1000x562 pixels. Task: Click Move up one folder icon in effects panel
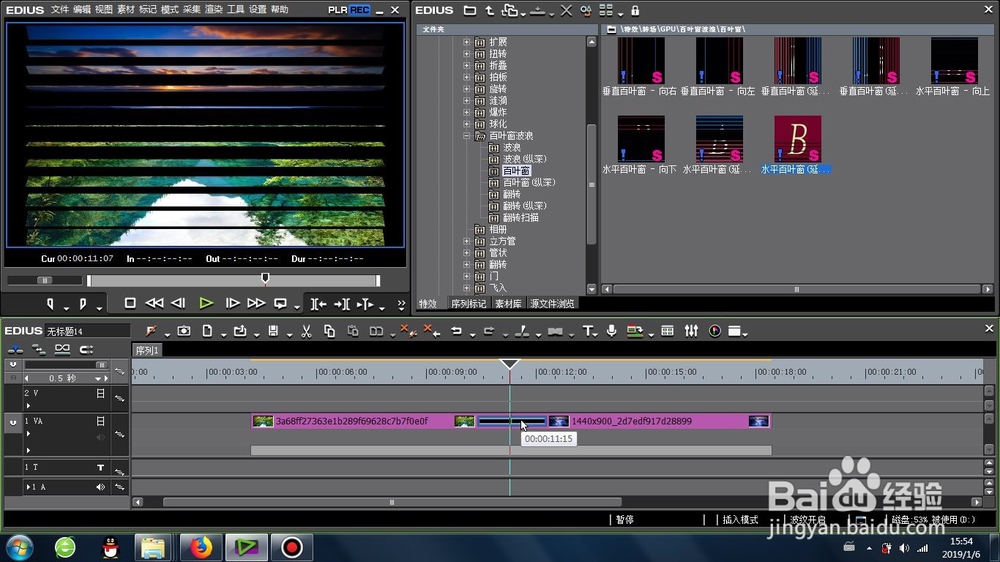pyautogui.click(x=490, y=11)
